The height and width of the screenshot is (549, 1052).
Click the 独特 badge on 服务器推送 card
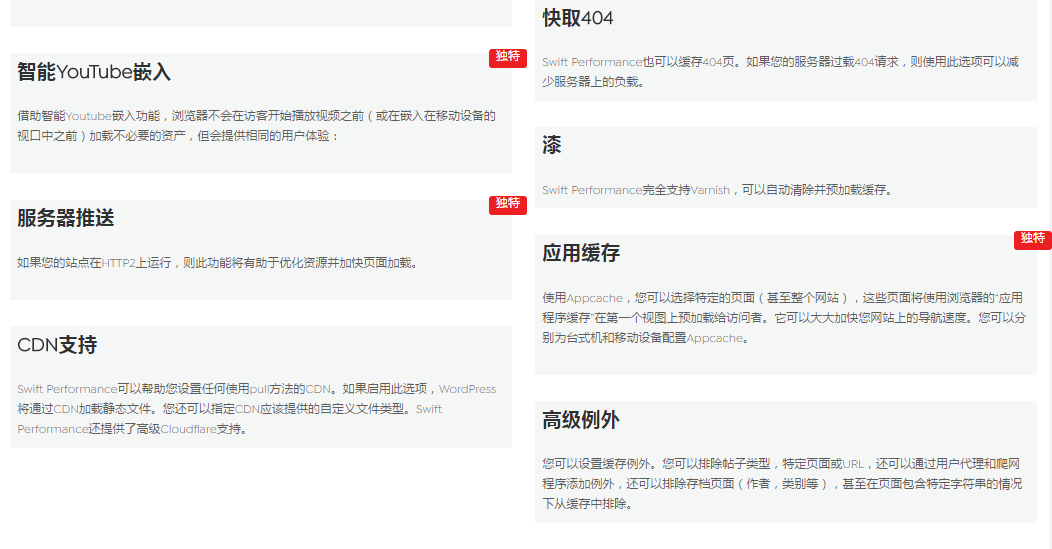coord(507,204)
